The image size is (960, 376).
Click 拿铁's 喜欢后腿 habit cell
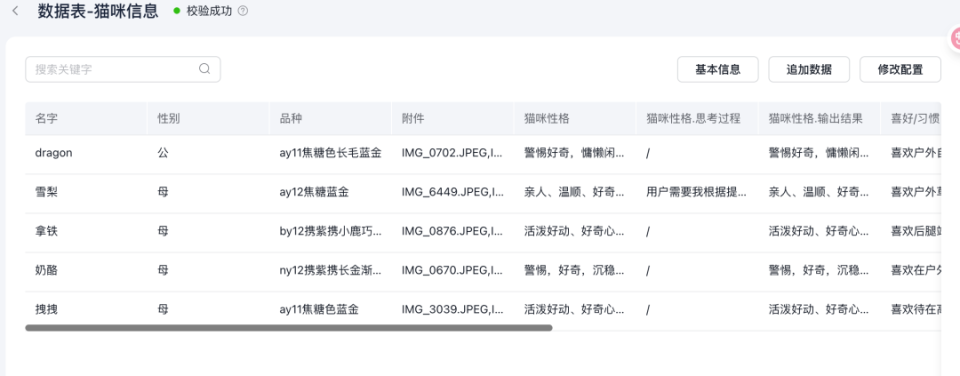coord(911,231)
